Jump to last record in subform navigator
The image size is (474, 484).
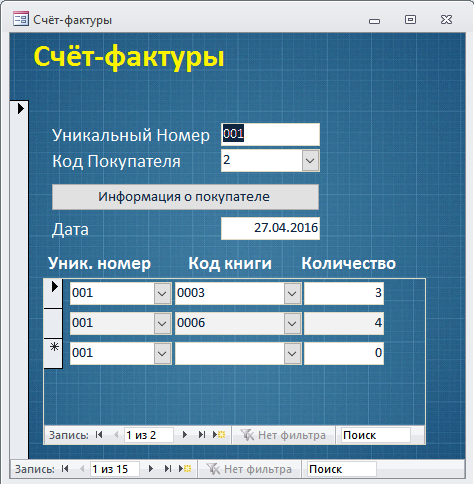tap(202, 435)
